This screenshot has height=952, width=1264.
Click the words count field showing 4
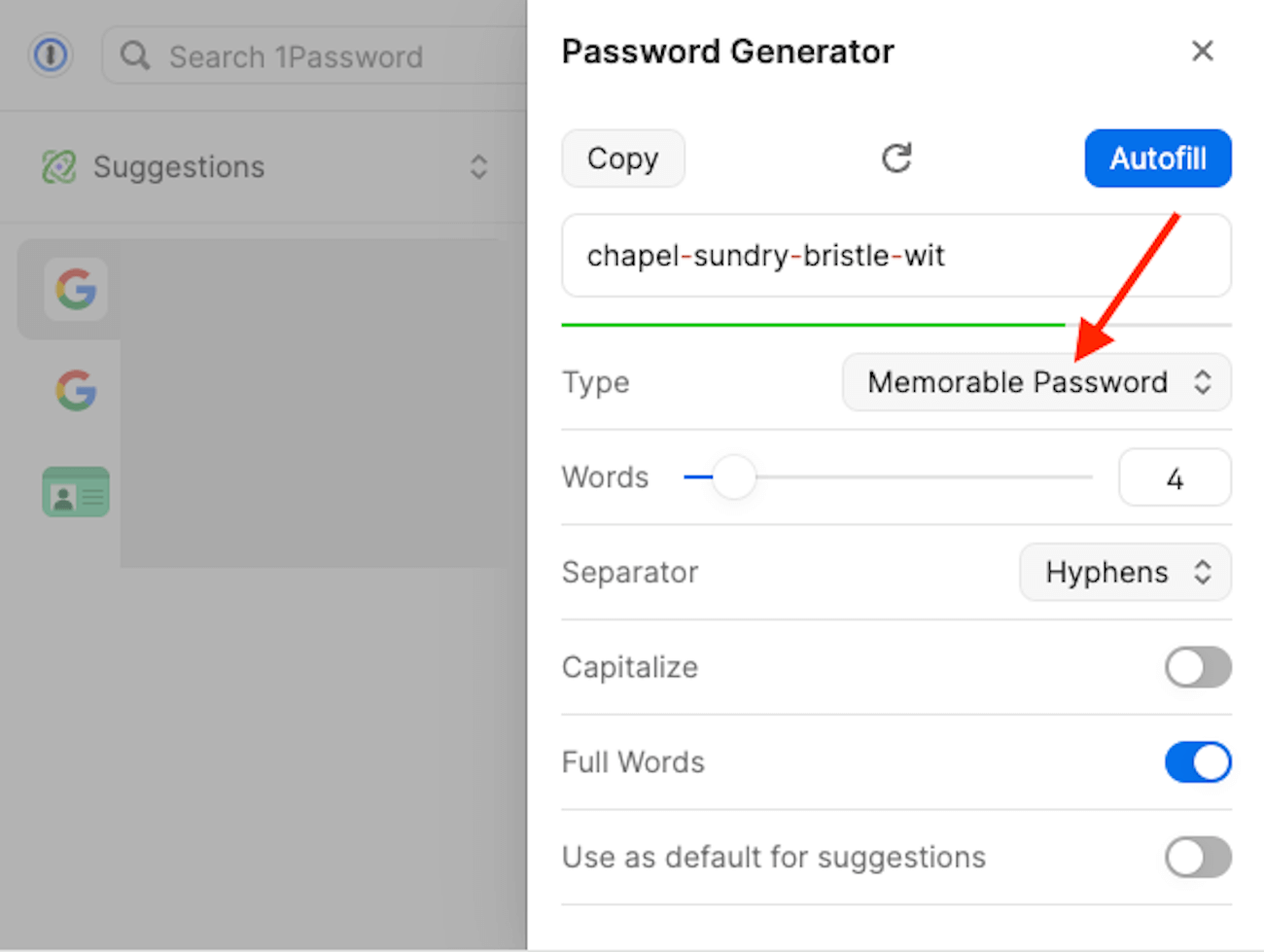click(x=1175, y=477)
